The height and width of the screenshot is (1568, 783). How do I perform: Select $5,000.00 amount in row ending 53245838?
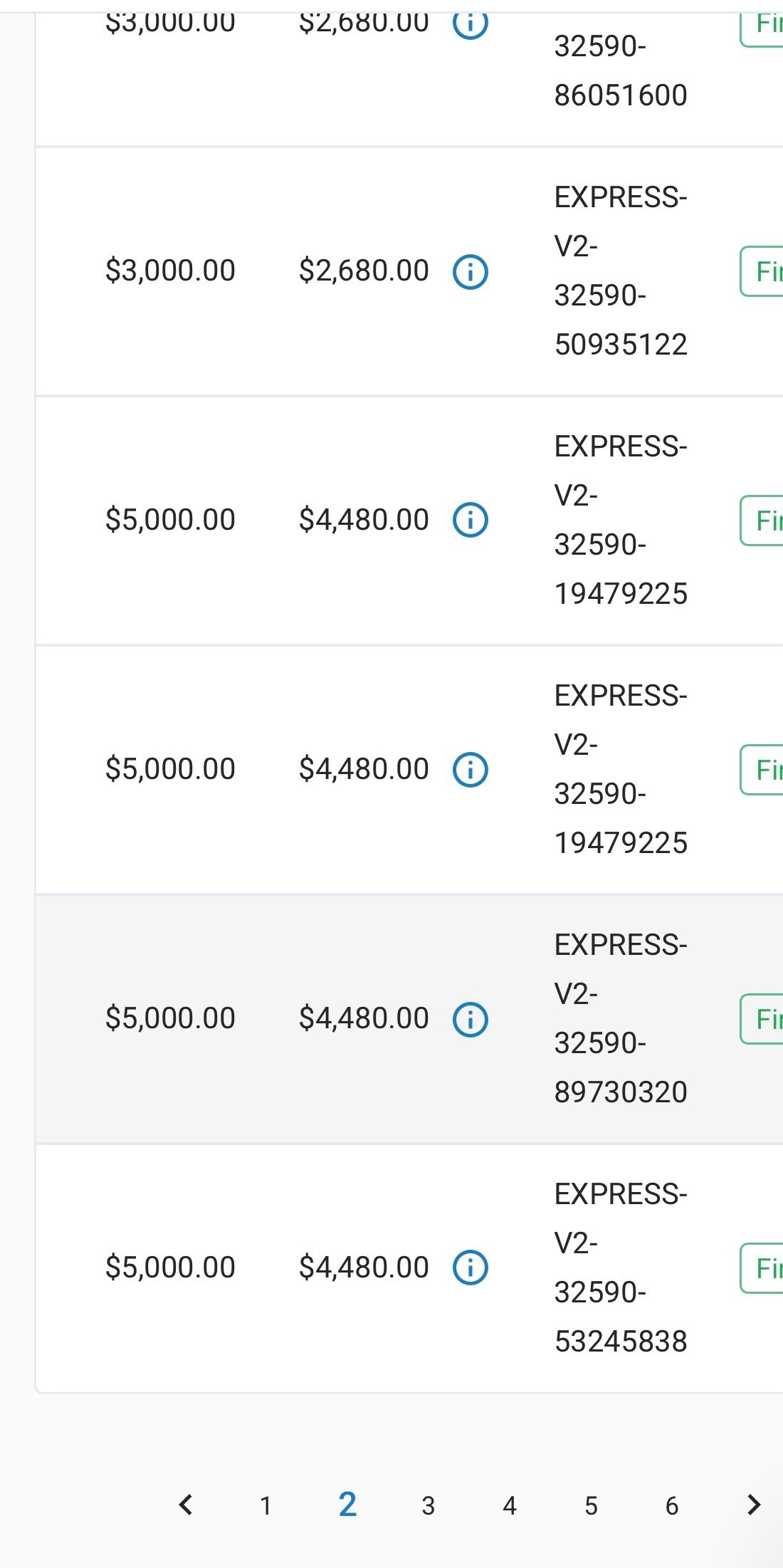(x=170, y=1268)
